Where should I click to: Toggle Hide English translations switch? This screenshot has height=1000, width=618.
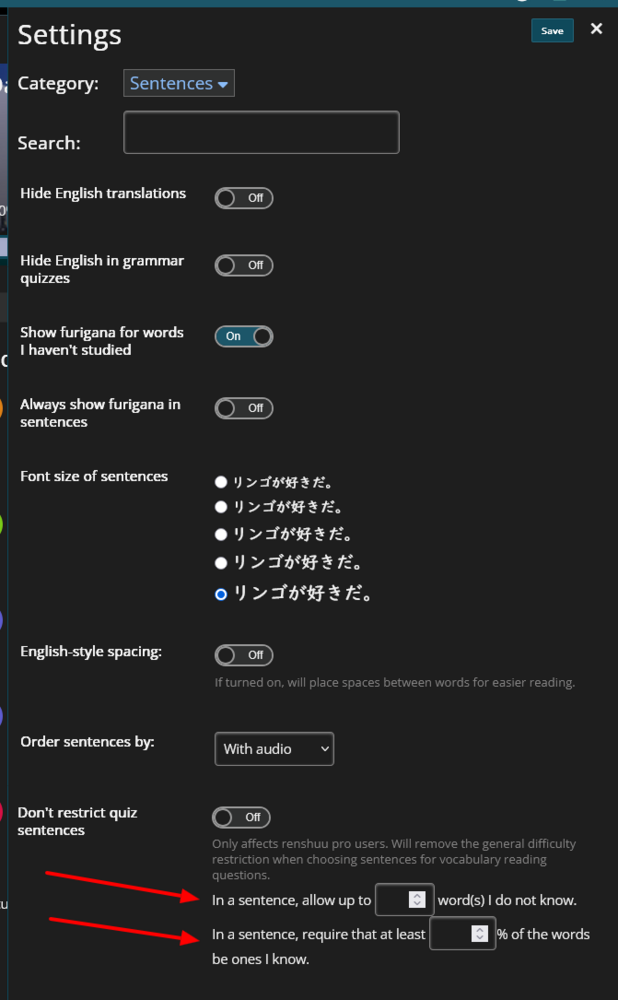coord(244,198)
